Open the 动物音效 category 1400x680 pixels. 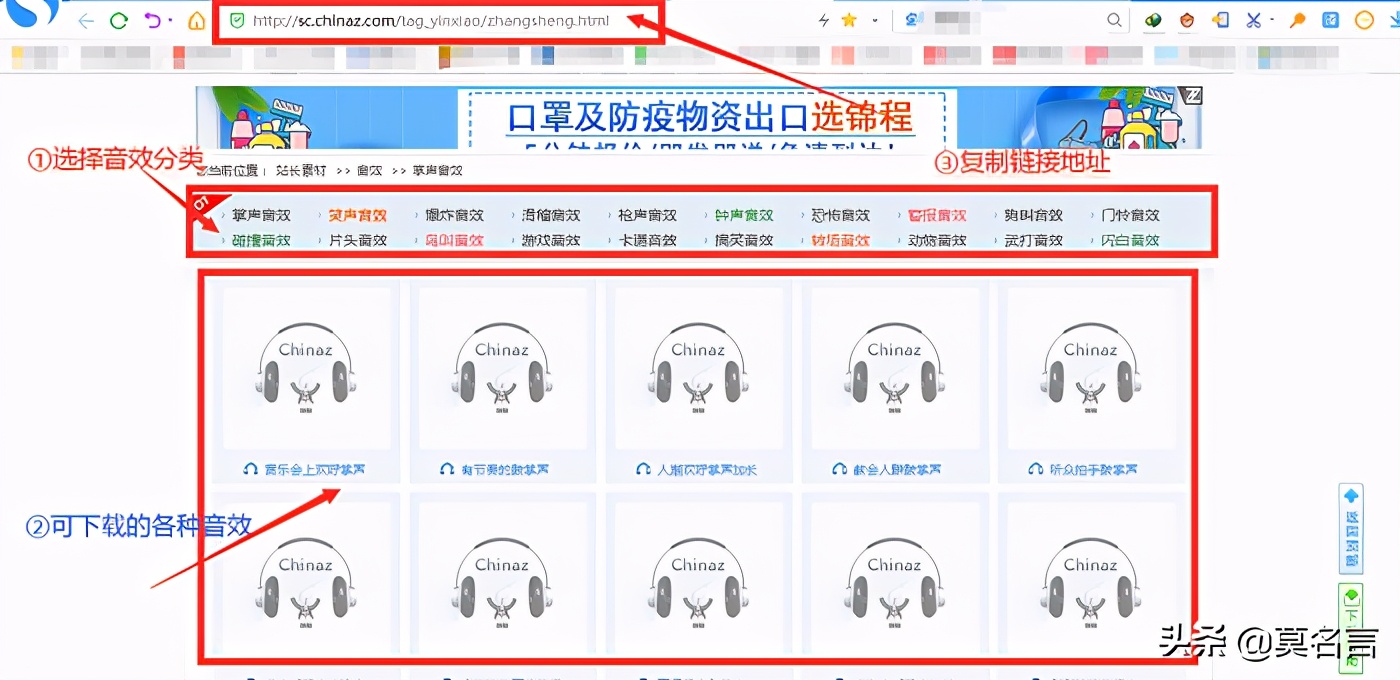(938, 240)
